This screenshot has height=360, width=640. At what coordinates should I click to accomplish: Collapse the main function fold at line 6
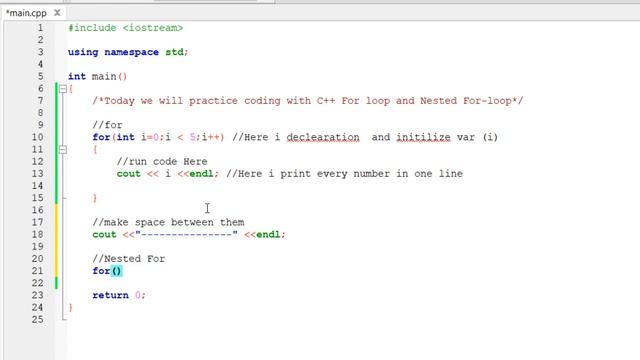[x=62, y=89]
